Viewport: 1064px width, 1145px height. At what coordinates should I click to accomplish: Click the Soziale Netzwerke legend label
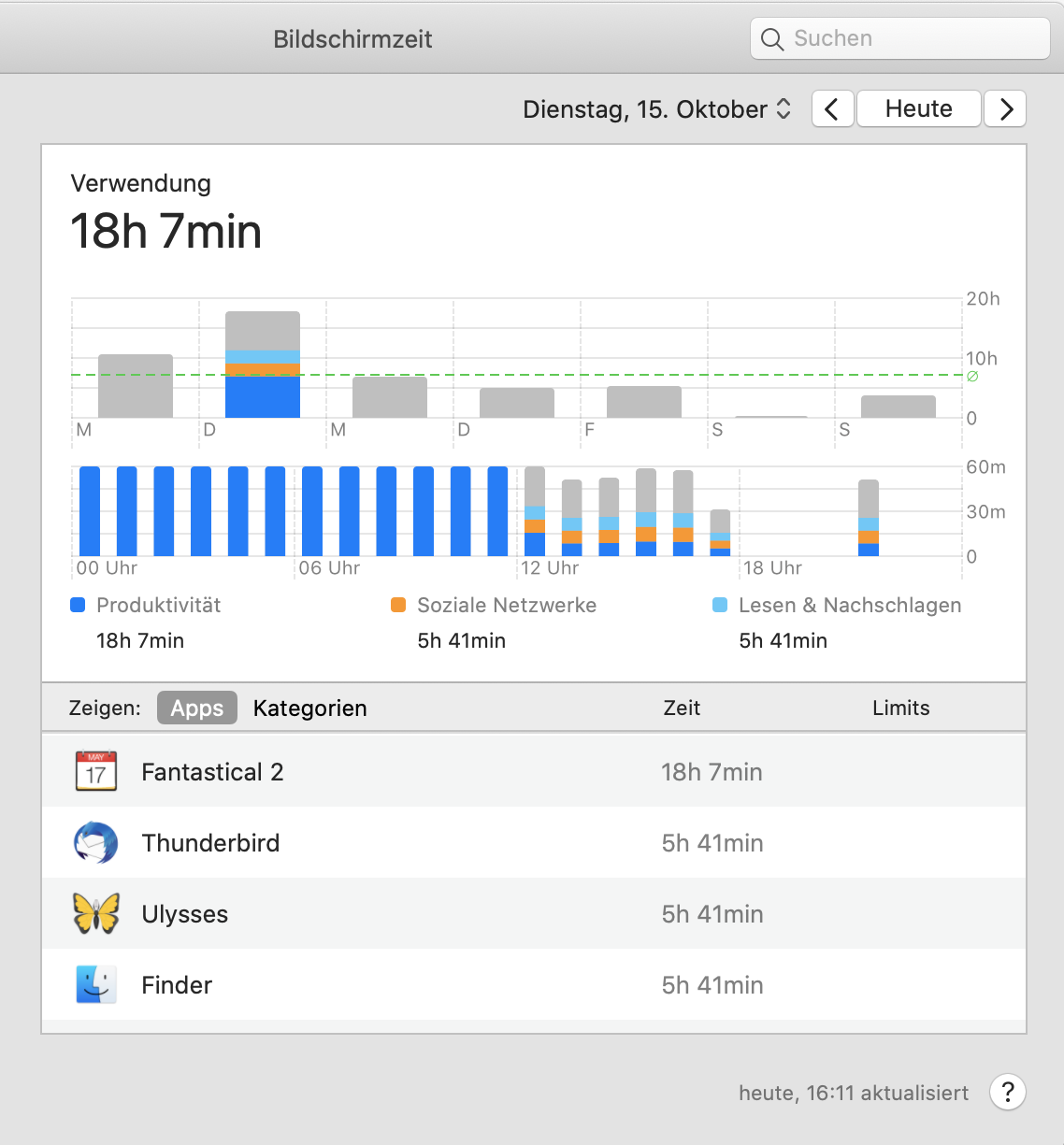[507, 605]
